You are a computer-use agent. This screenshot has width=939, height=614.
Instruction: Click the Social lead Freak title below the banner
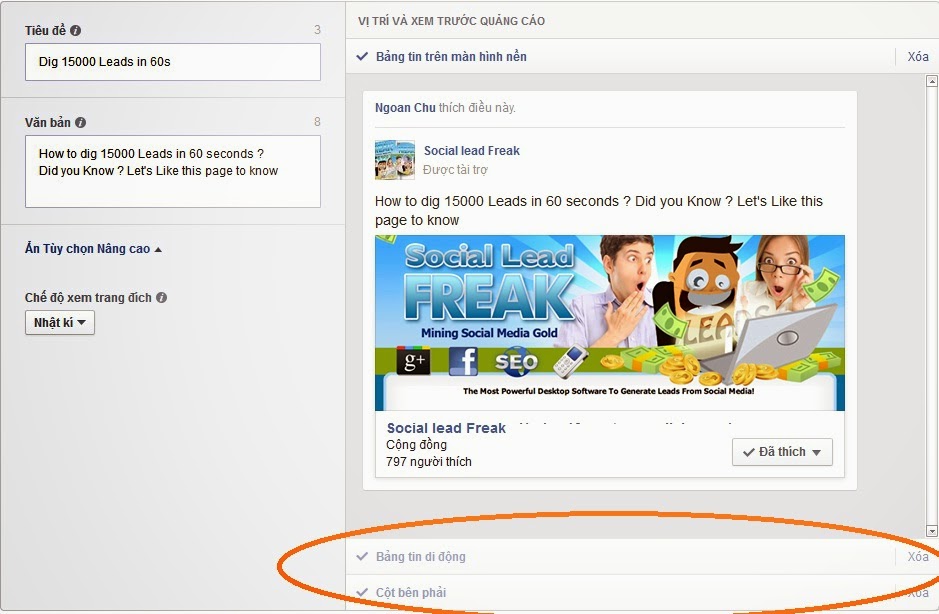446,428
